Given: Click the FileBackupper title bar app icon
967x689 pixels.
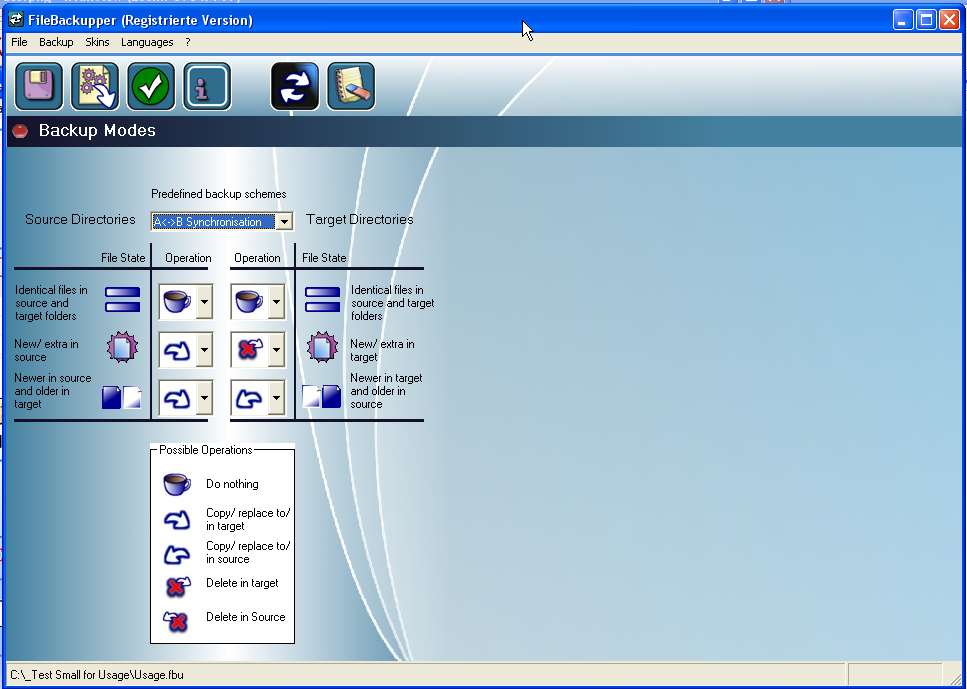Looking at the screenshot, I should [15, 20].
